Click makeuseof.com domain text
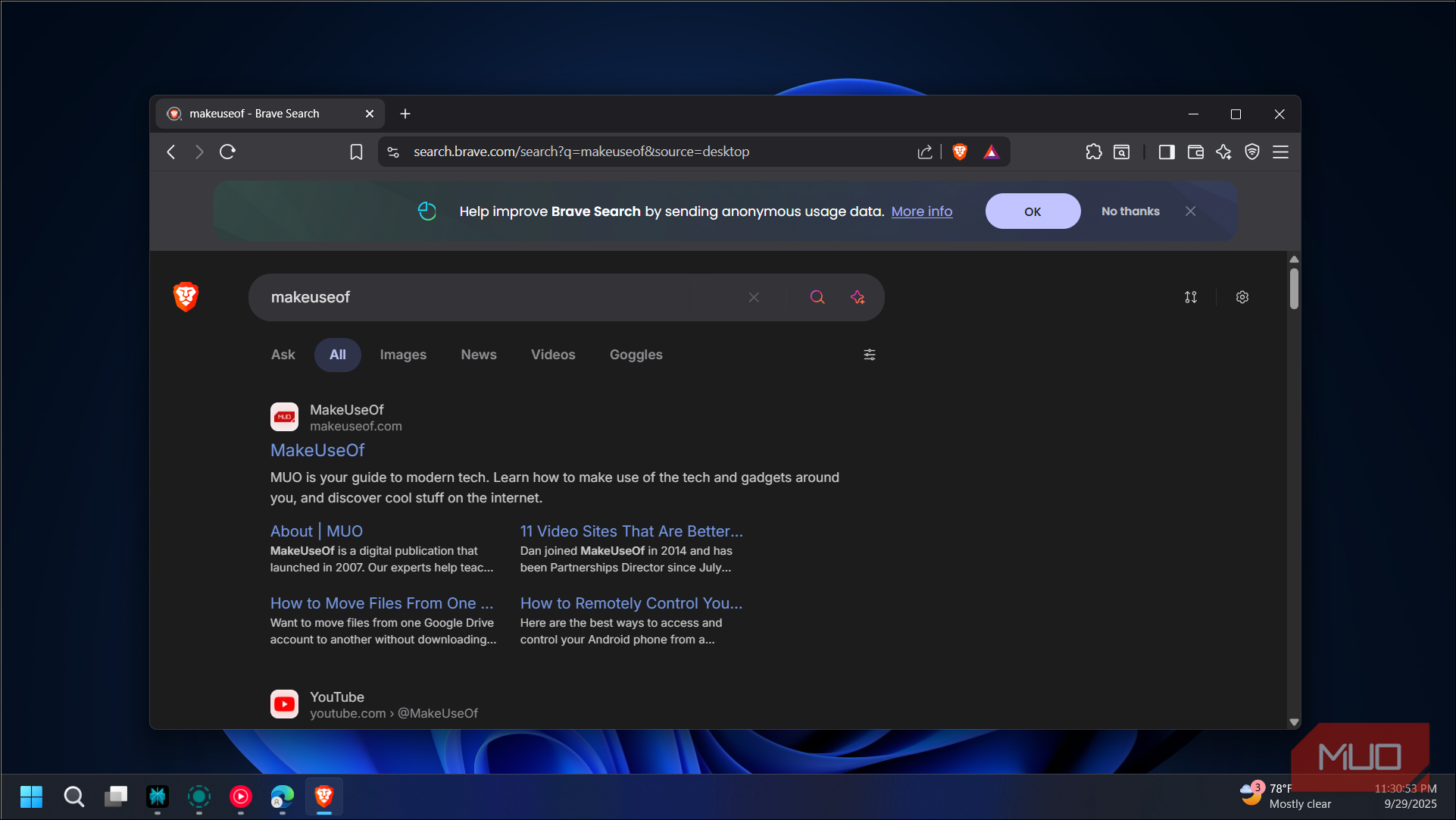The height and width of the screenshot is (820, 1456). [356, 426]
